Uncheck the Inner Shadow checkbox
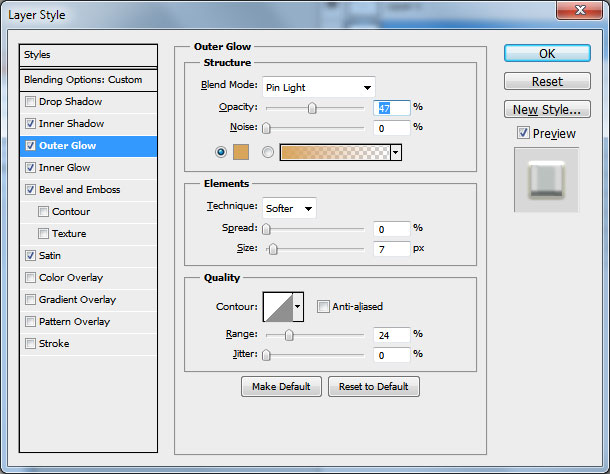 coord(30,124)
